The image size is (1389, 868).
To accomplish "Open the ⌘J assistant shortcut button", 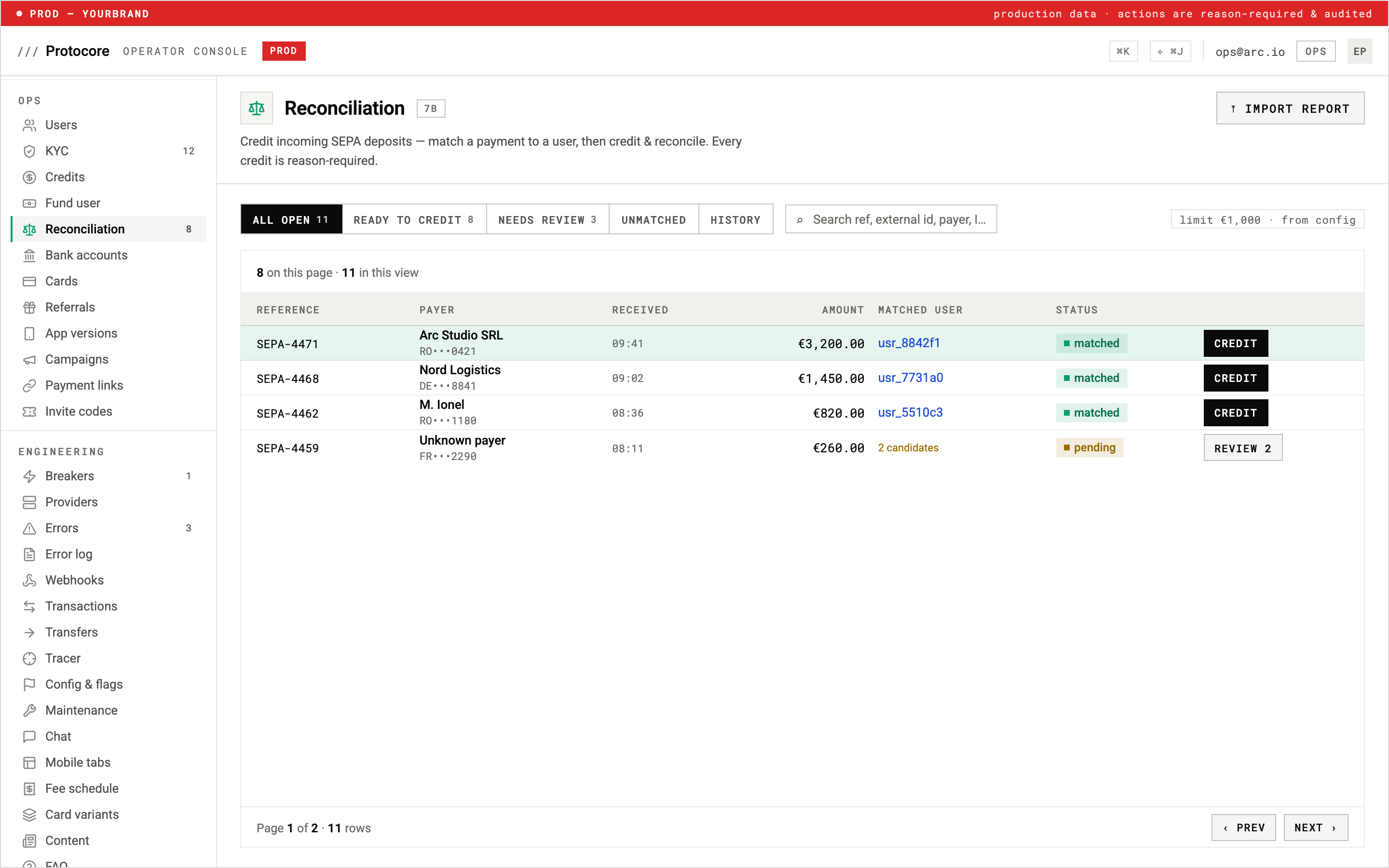I will pos(1170,52).
